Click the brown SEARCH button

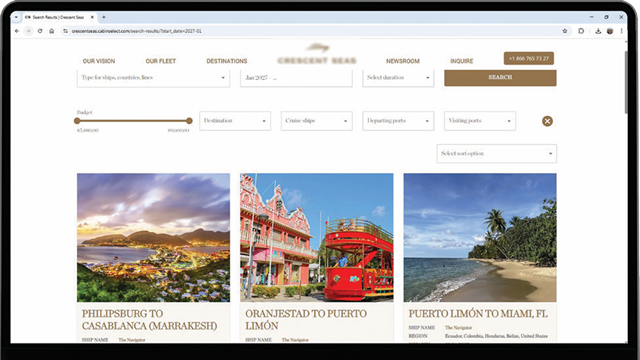[500, 78]
